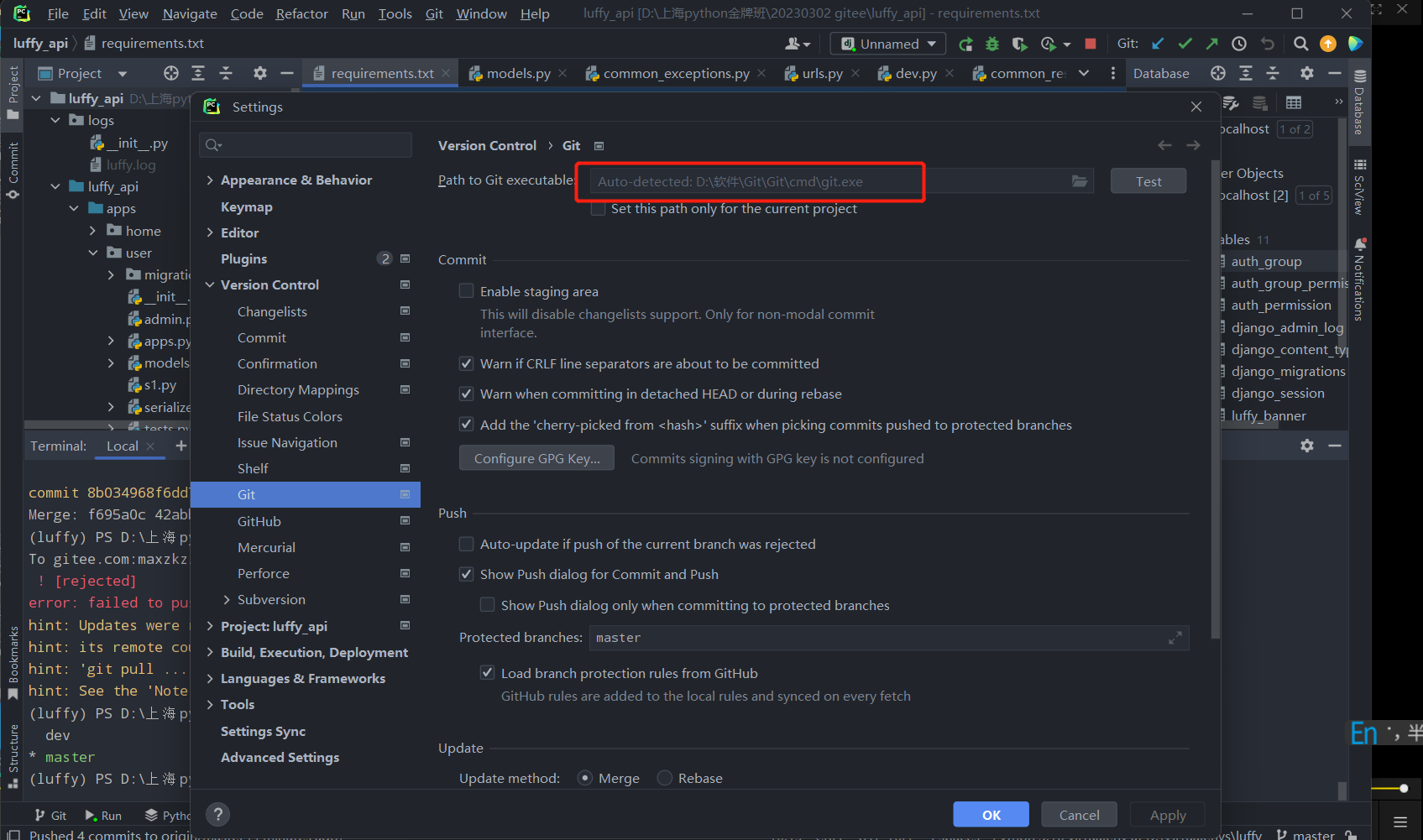Viewport: 1423px width, 840px height.
Task: Click the Protected branches master field
Action: 889,638
